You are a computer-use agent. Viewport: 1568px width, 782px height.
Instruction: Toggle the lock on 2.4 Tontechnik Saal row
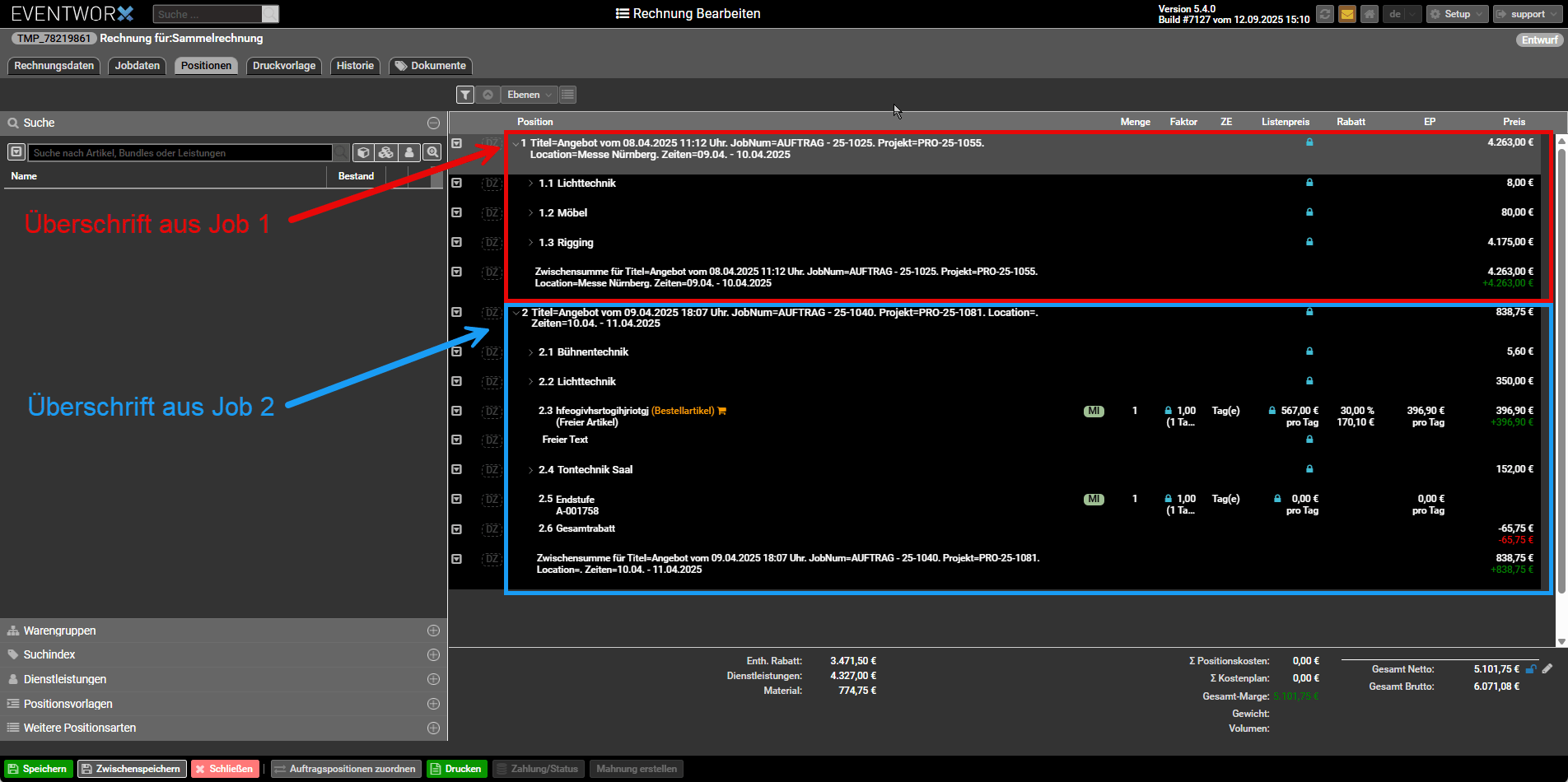pos(1309,469)
